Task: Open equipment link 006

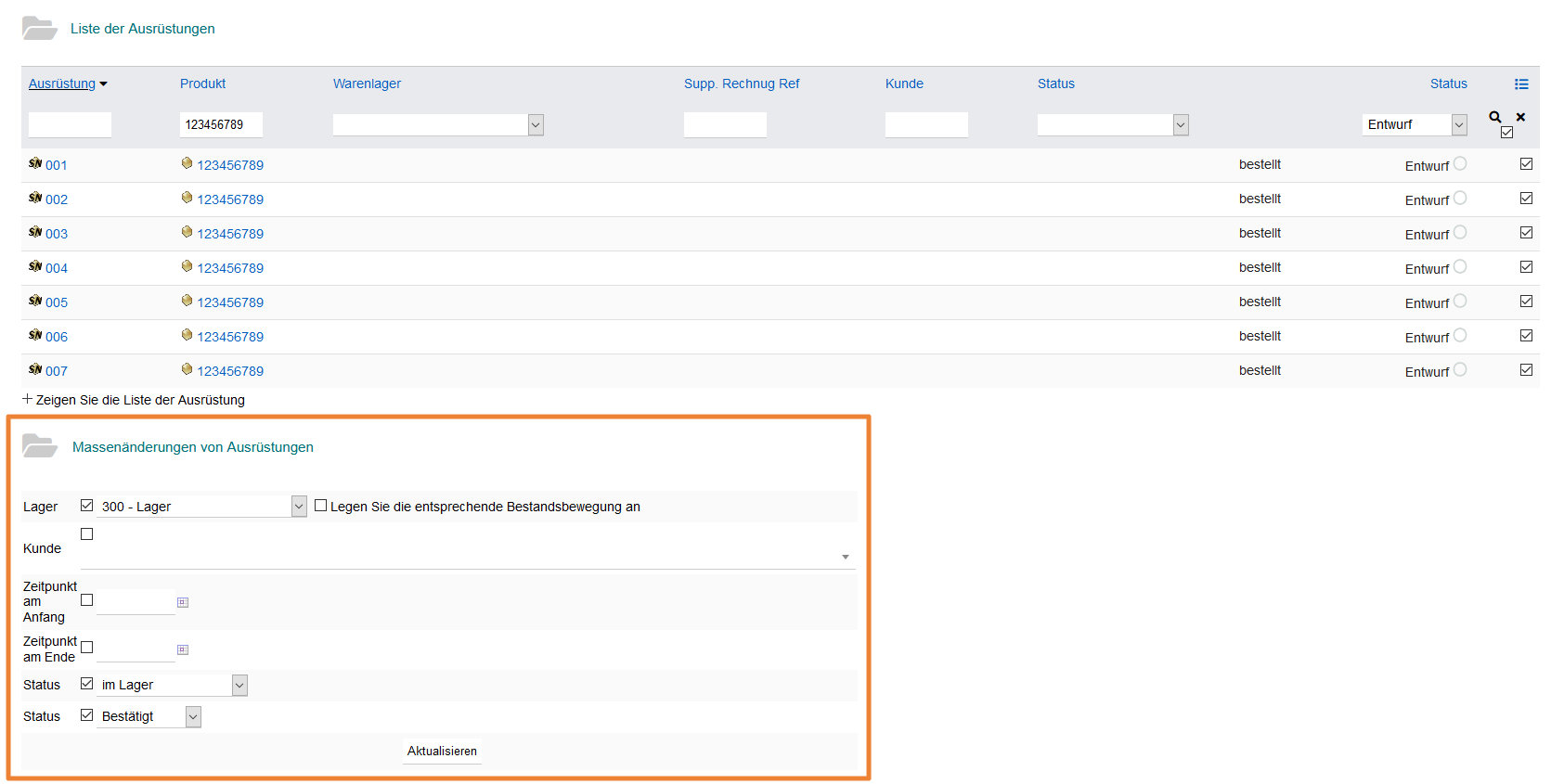Action: pyautogui.click(x=57, y=337)
